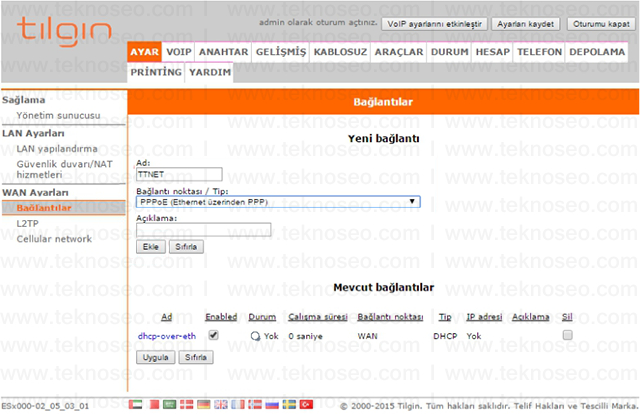Choose the French flag language

point(238,404)
